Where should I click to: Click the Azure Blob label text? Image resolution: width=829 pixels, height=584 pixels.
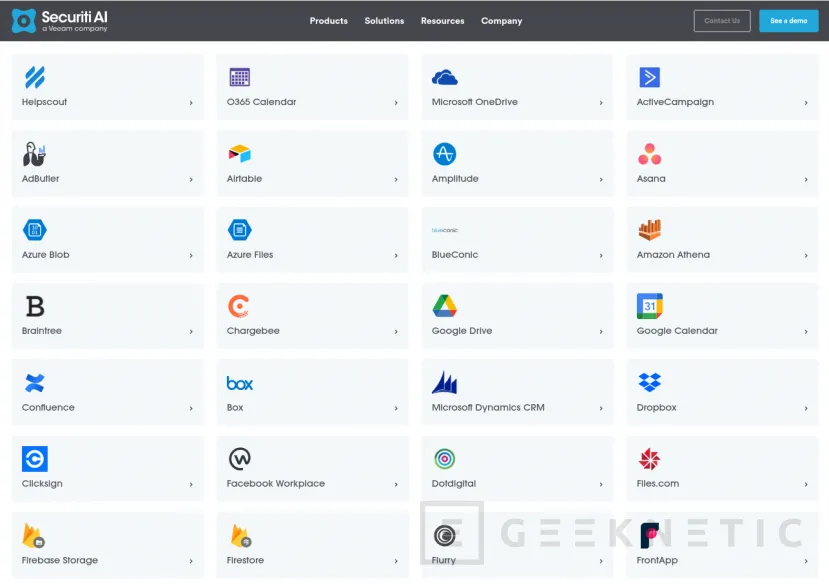[x=45, y=254]
